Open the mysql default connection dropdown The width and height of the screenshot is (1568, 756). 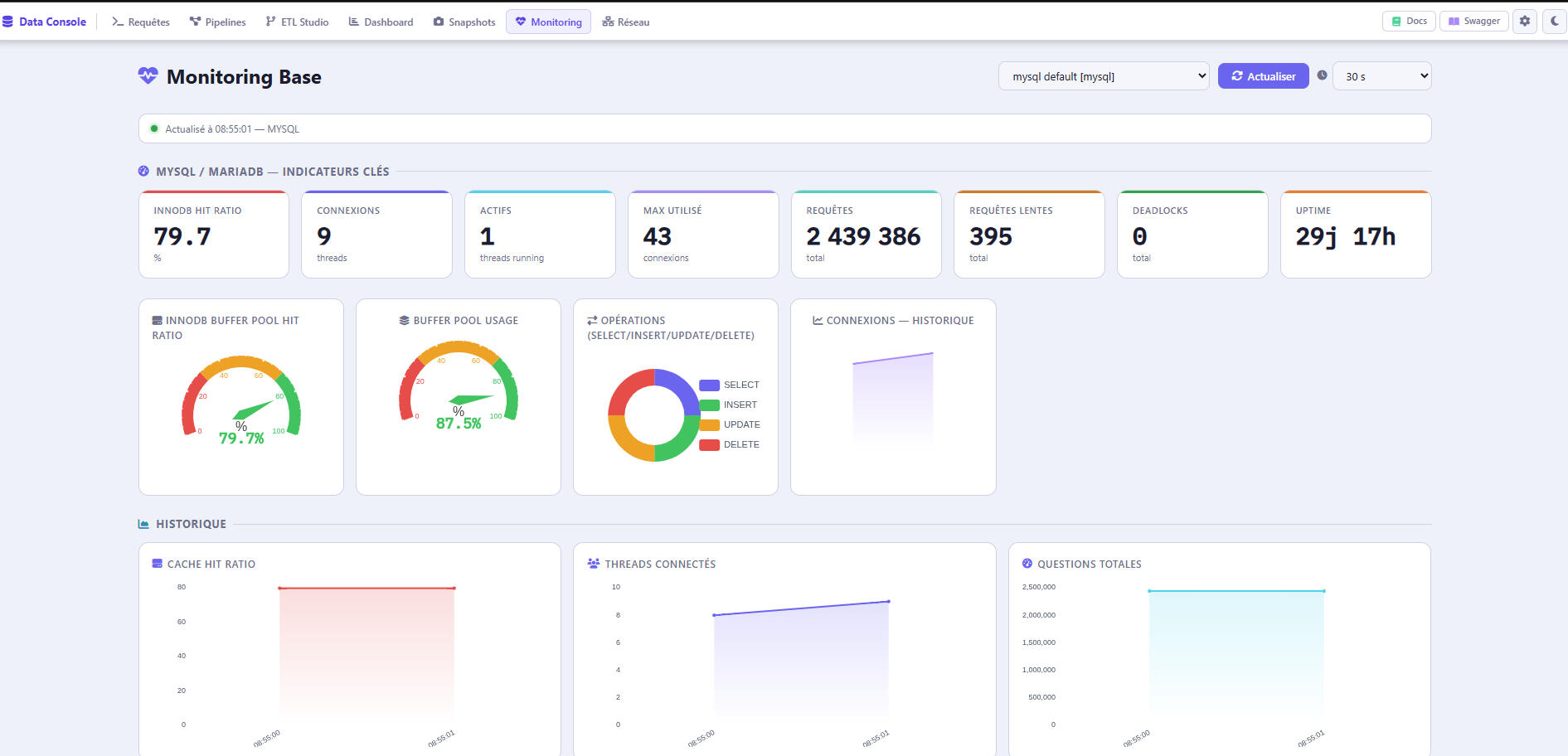[x=1104, y=76]
